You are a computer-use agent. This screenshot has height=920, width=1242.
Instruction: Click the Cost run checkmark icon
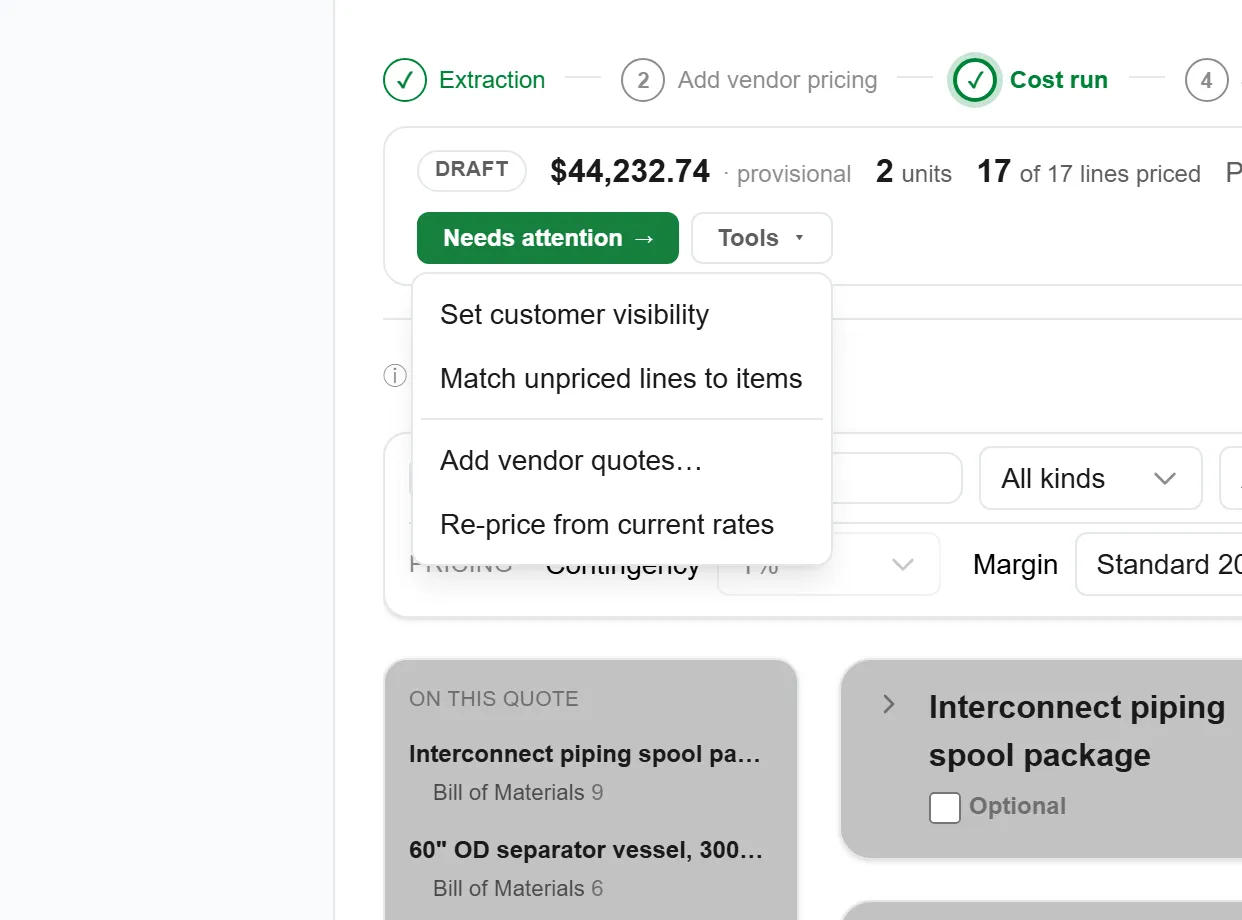click(975, 80)
